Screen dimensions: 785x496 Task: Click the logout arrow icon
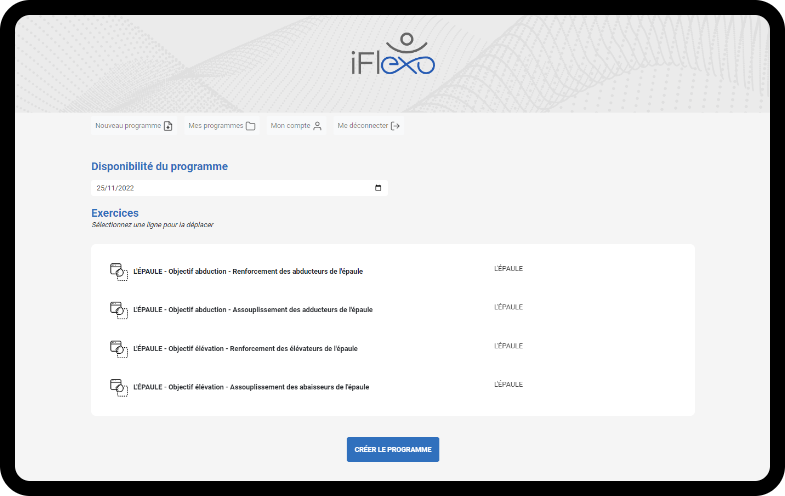[395, 126]
